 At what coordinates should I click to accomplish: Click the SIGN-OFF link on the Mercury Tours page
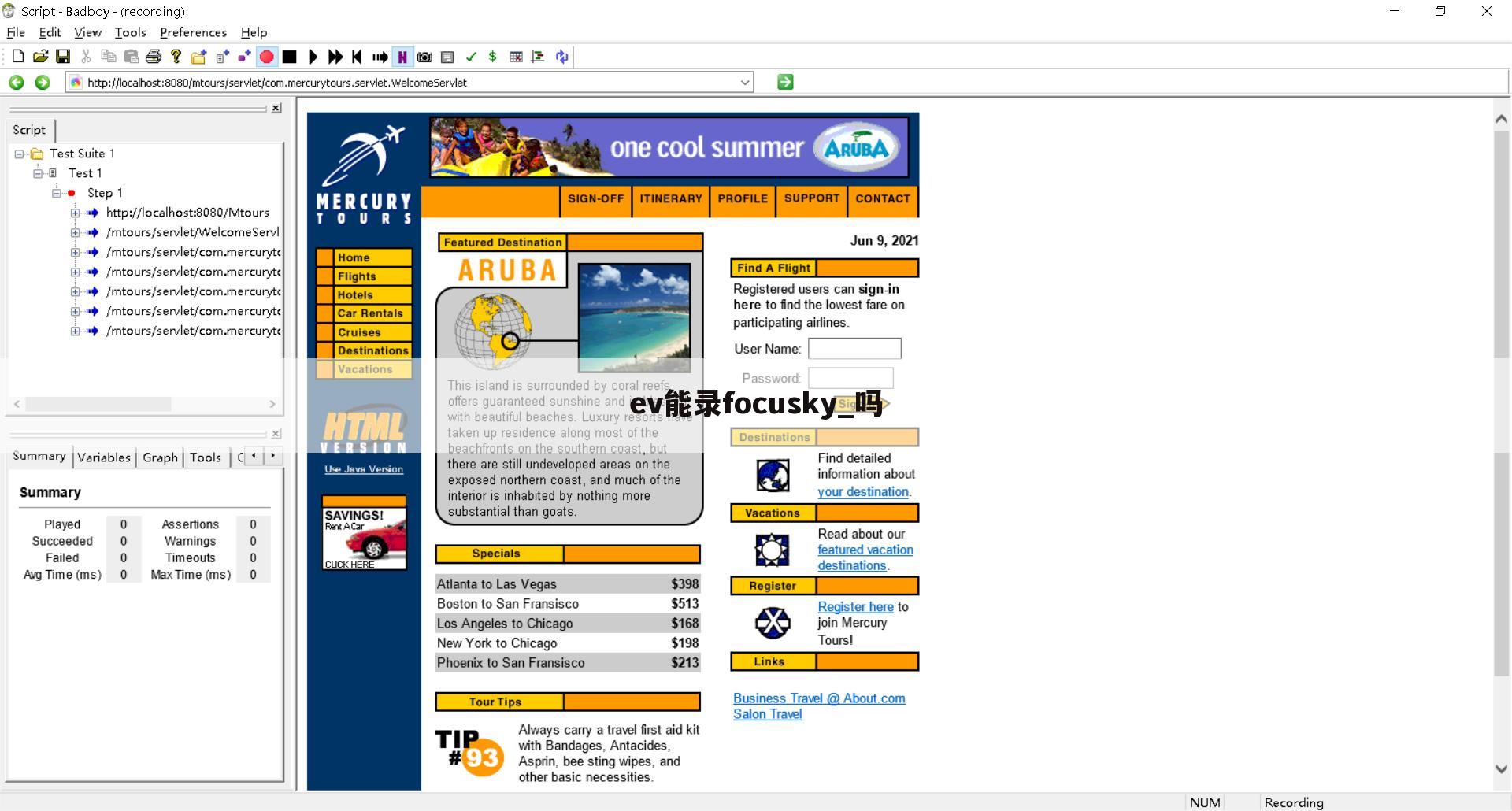(595, 198)
